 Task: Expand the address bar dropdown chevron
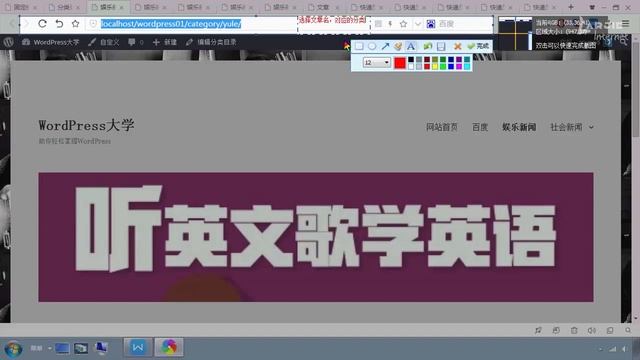(418, 24)
